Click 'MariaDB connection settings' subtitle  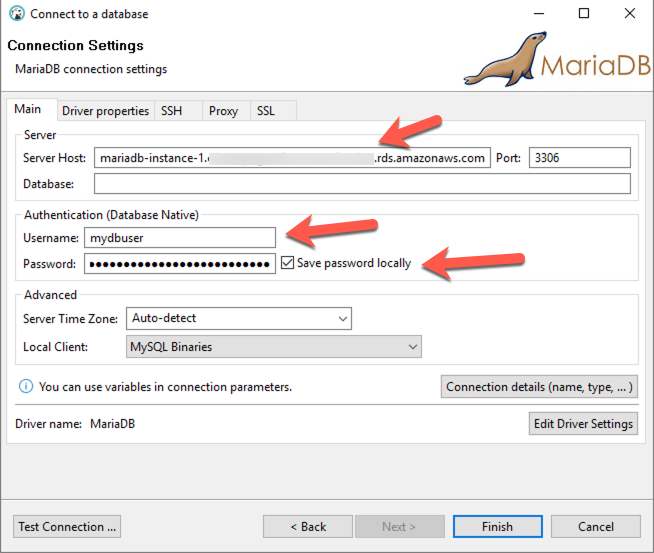(x=91, y=69)
